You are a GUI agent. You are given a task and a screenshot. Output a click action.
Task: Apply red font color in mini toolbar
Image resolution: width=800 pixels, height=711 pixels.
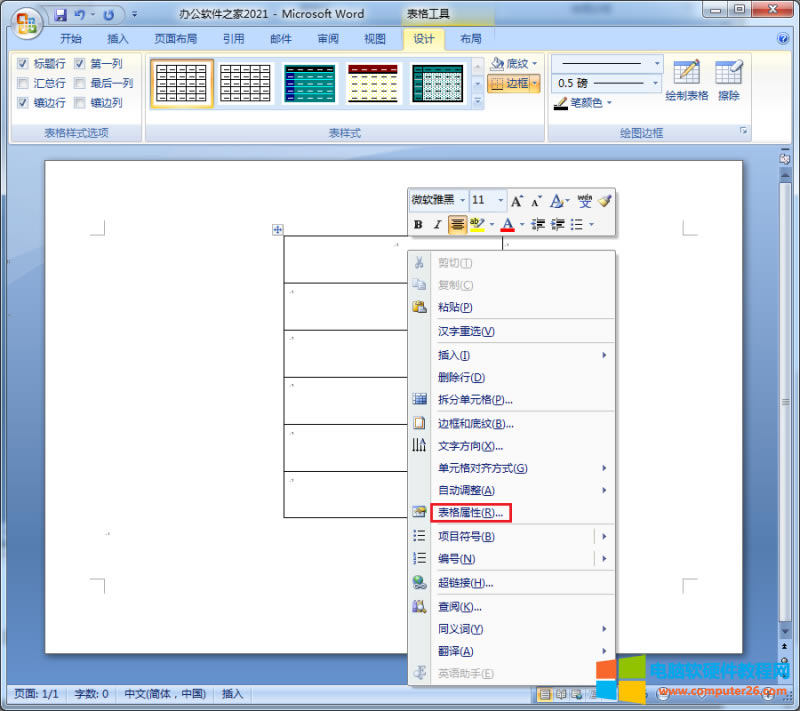[x=508, y=224]
